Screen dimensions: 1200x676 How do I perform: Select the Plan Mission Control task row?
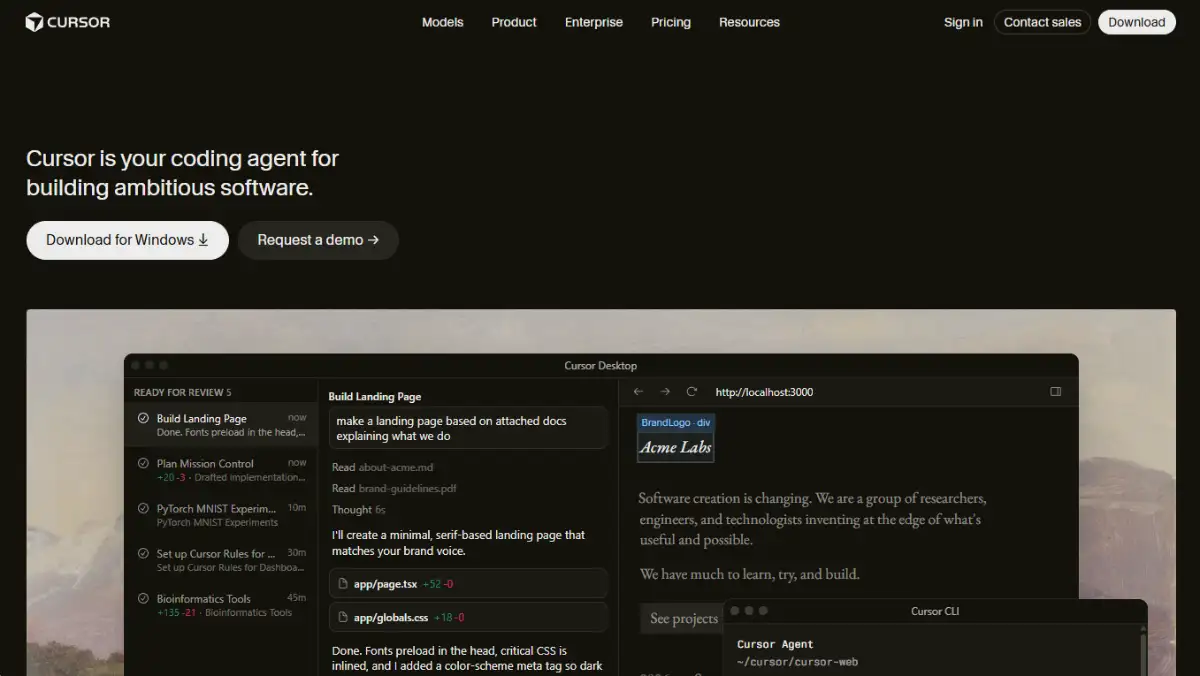tap(221, 470)
